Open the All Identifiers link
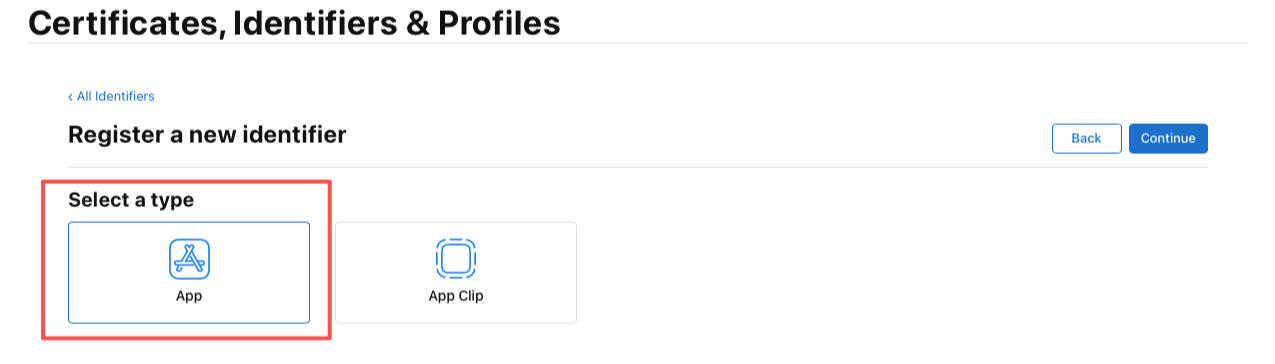This screenshot has height=364, width=1275. (115, 96)
